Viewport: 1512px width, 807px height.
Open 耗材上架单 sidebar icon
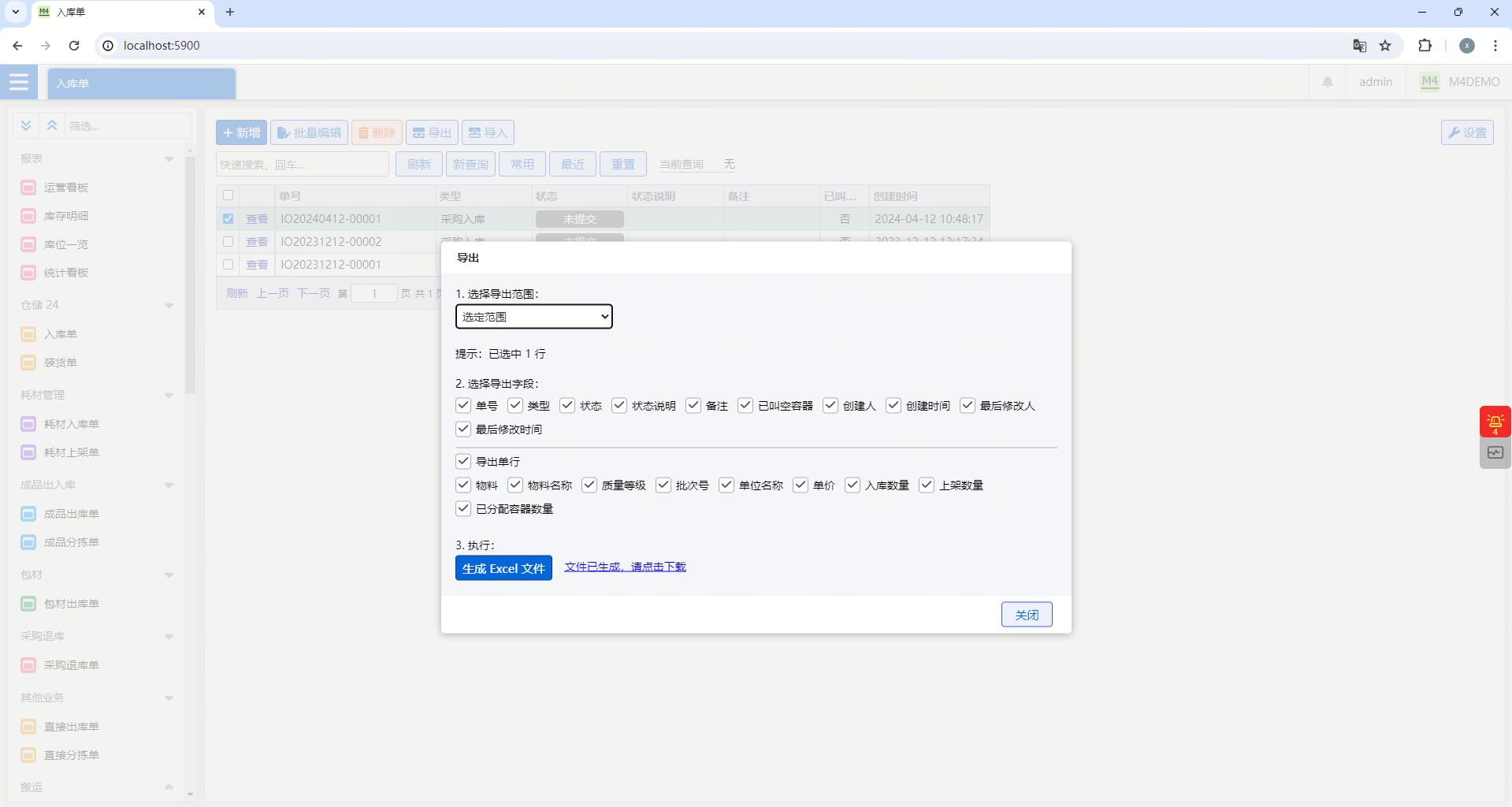[x=28, y=452]
